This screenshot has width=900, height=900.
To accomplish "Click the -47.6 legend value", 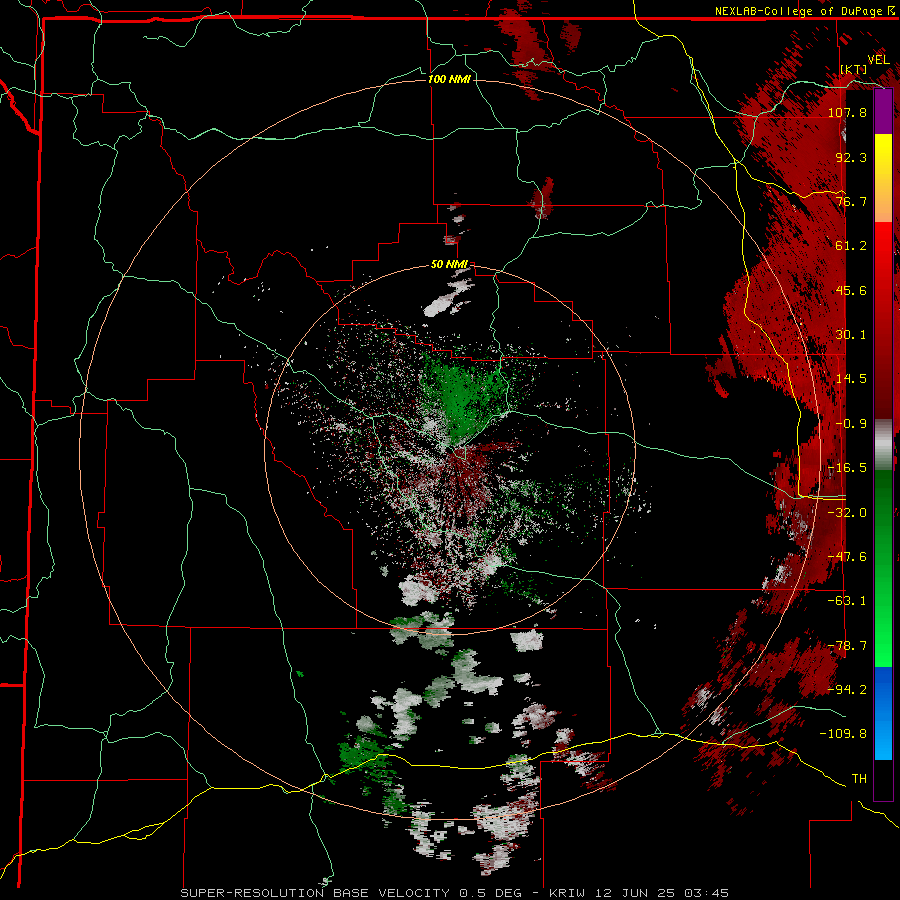I will [x=847, y=557].
